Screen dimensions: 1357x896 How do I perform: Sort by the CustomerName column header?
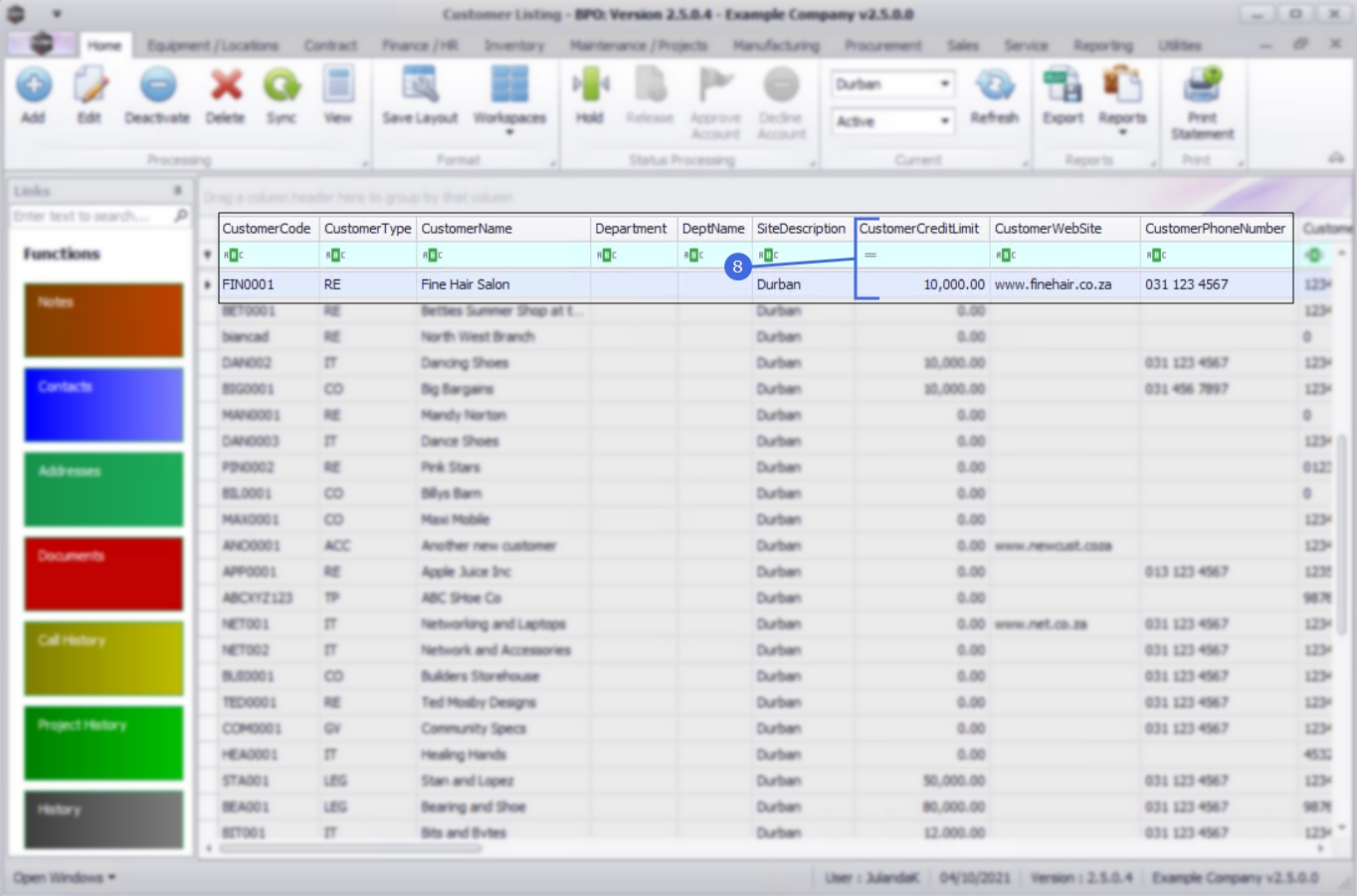503,229
